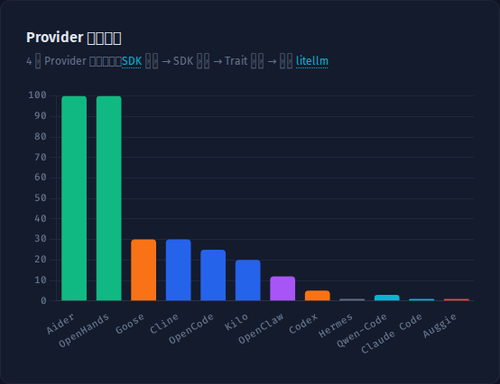Click the Kilo axis label
The width and height of the screenshot is (500, 384).
pyautogui.click(x=236, y=322)
